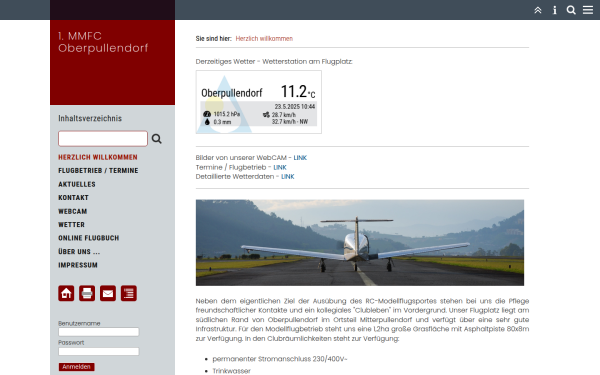Click the Anmelden login button
The image size is (600, 375).
77,367
